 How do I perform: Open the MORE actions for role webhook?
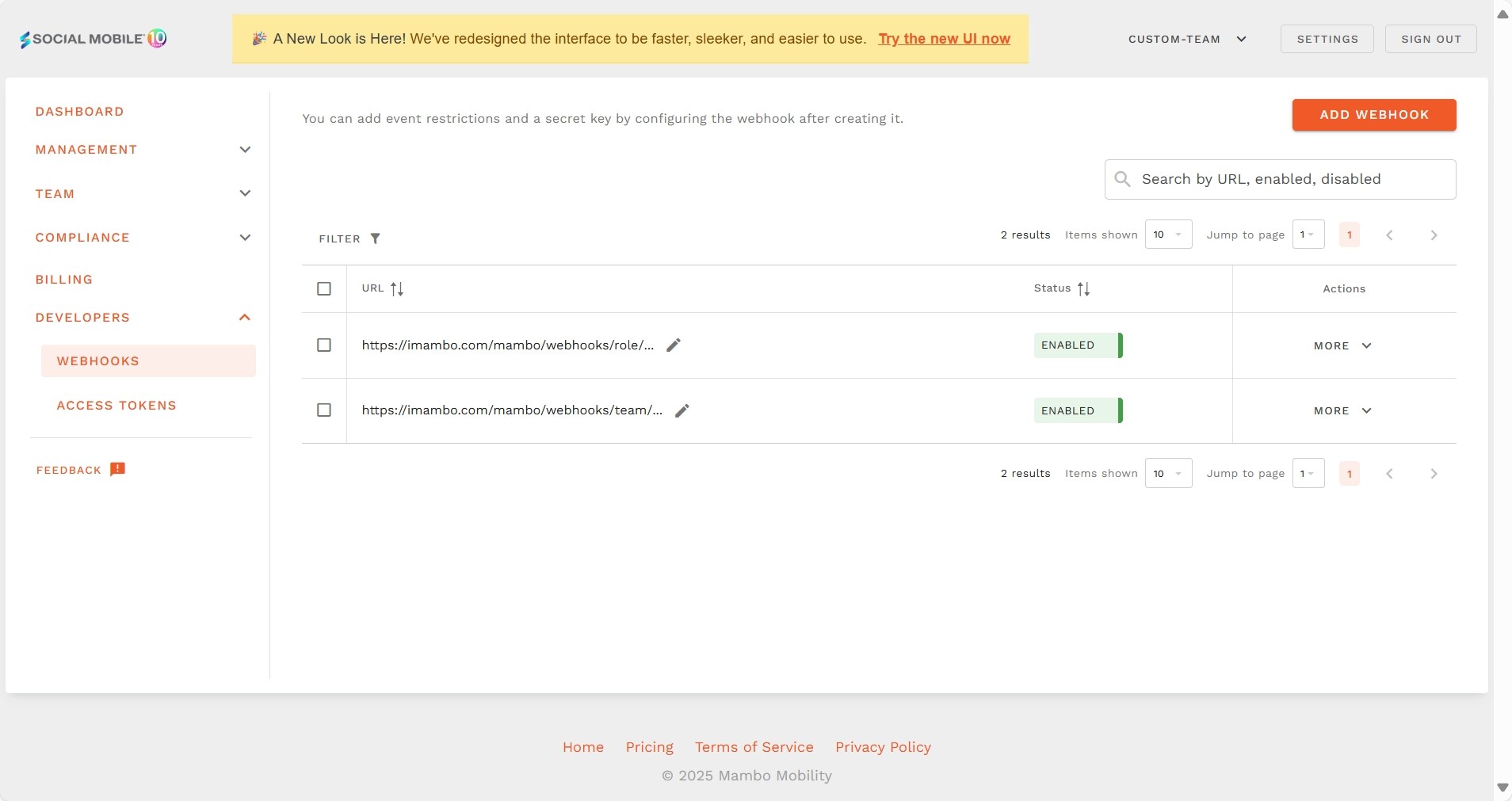point(1341,345)
